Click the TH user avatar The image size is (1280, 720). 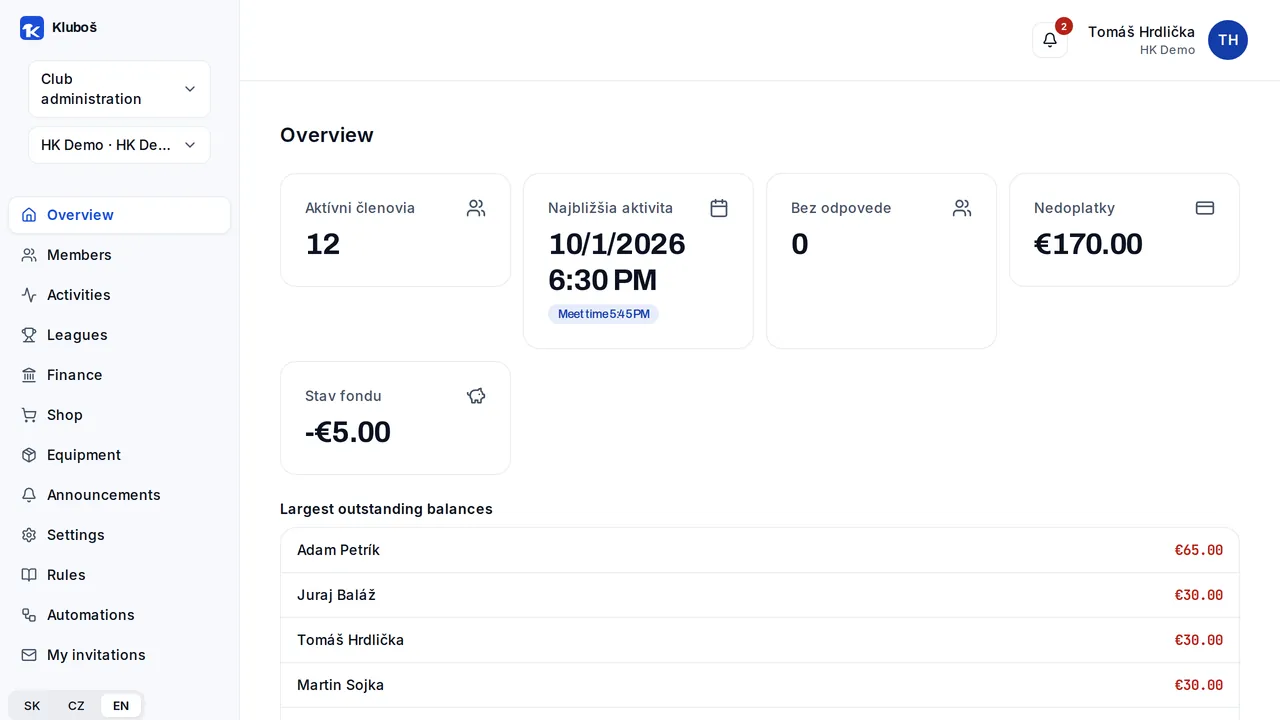pos(1228,40)
